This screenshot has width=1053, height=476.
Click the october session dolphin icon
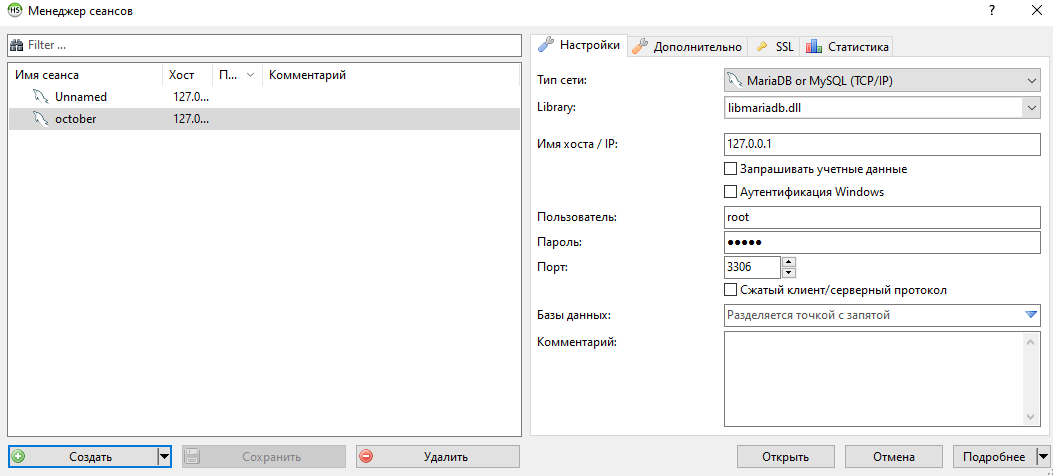(x=39, y=119)
